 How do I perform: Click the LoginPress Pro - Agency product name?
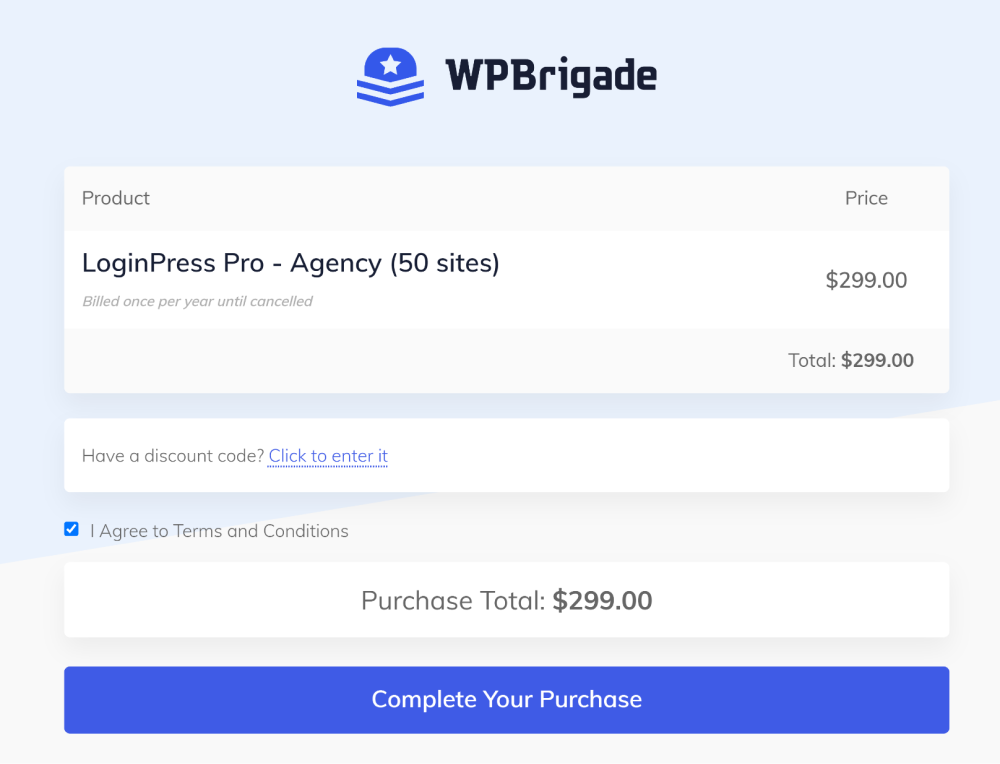(291, 263)
